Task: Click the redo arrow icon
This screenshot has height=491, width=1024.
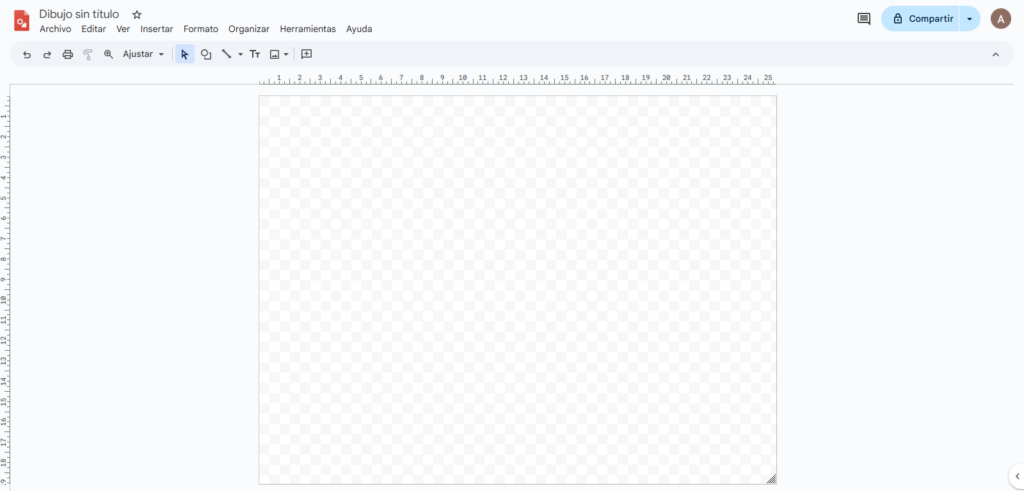Action: 47,54
